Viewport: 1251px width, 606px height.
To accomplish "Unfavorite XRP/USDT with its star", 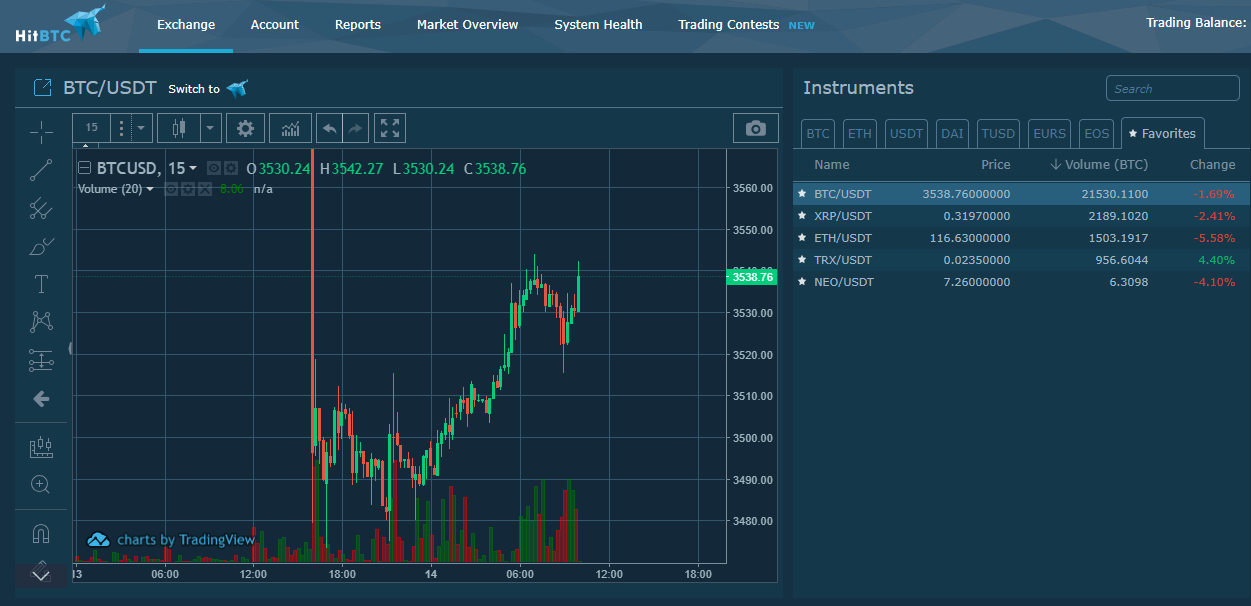I will 802,216.
